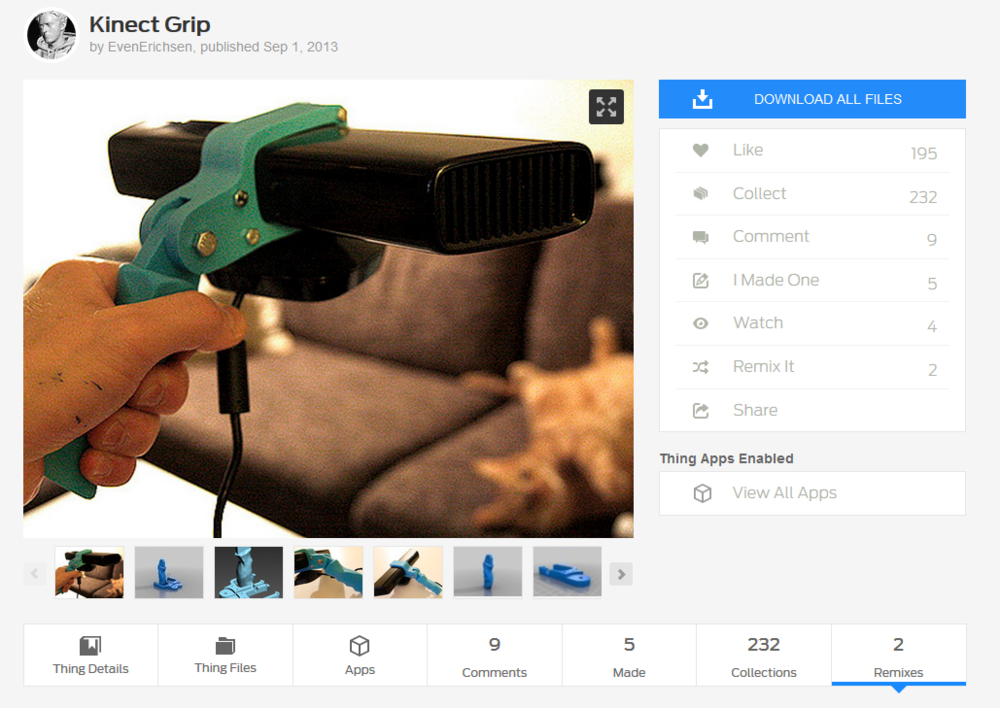Select the second thumbnail with blue model

click(x=169, y=572)
